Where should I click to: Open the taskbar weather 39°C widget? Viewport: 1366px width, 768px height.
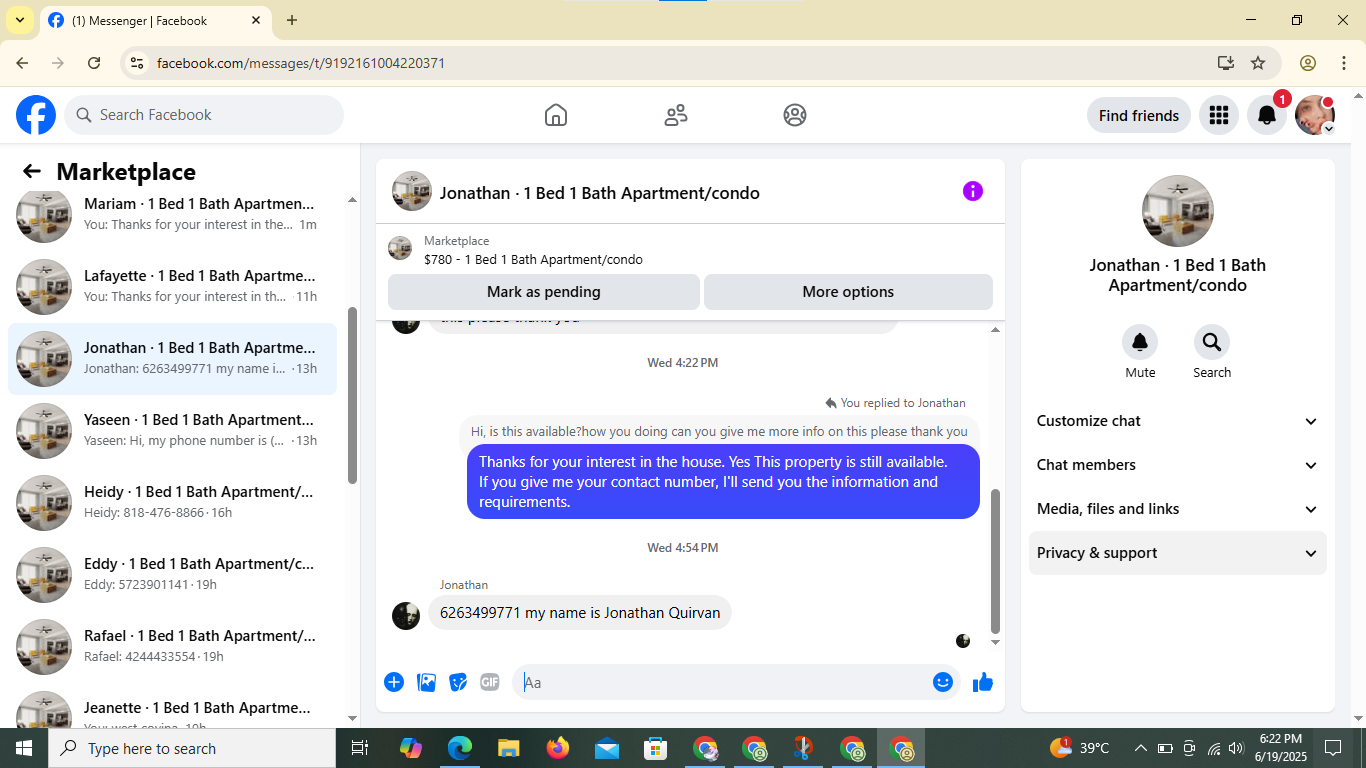[1079, 748]
